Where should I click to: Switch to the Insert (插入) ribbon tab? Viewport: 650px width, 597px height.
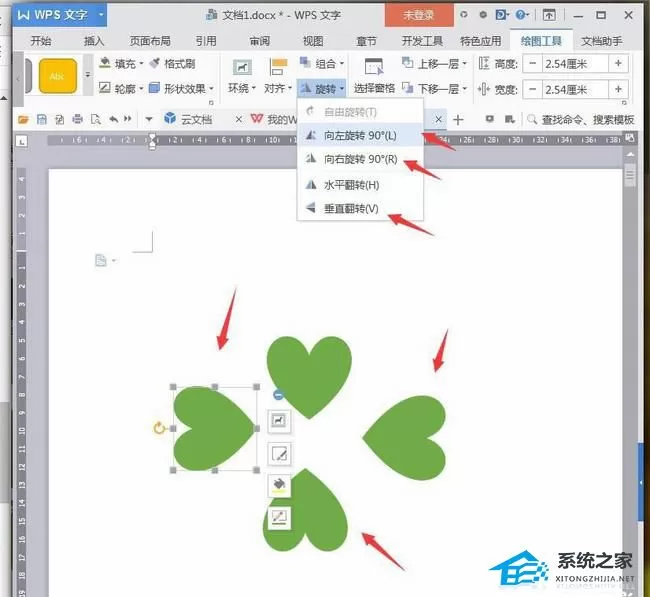pos(94,41)
